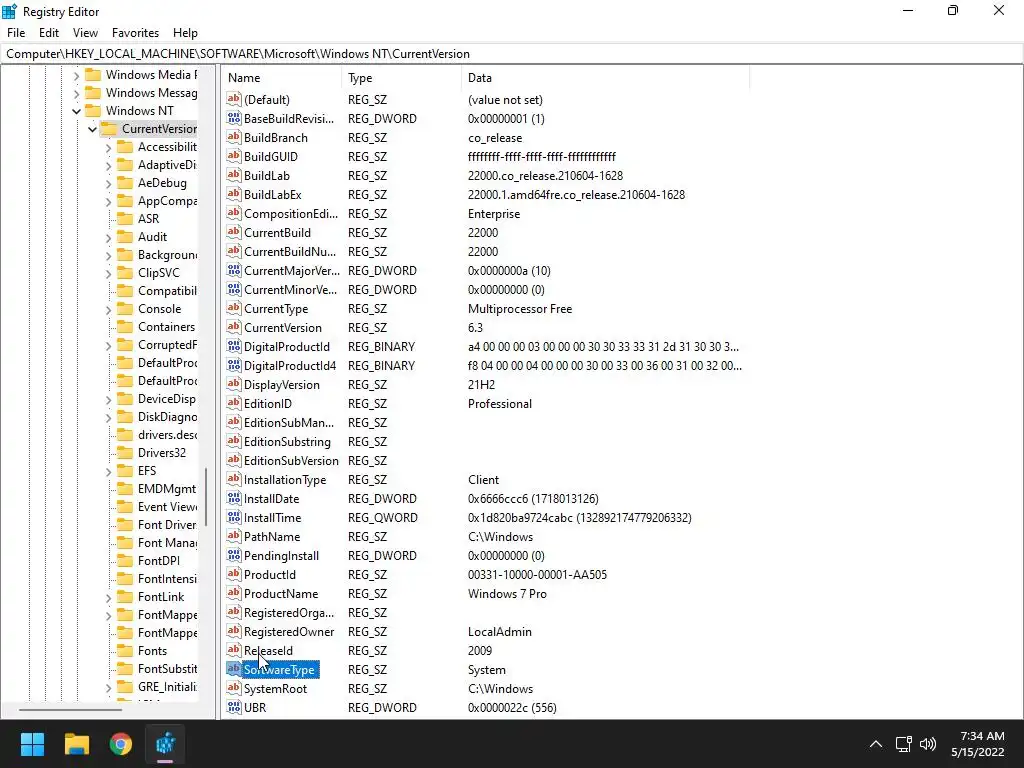Show hidden system tray icons

click(876, 744)
